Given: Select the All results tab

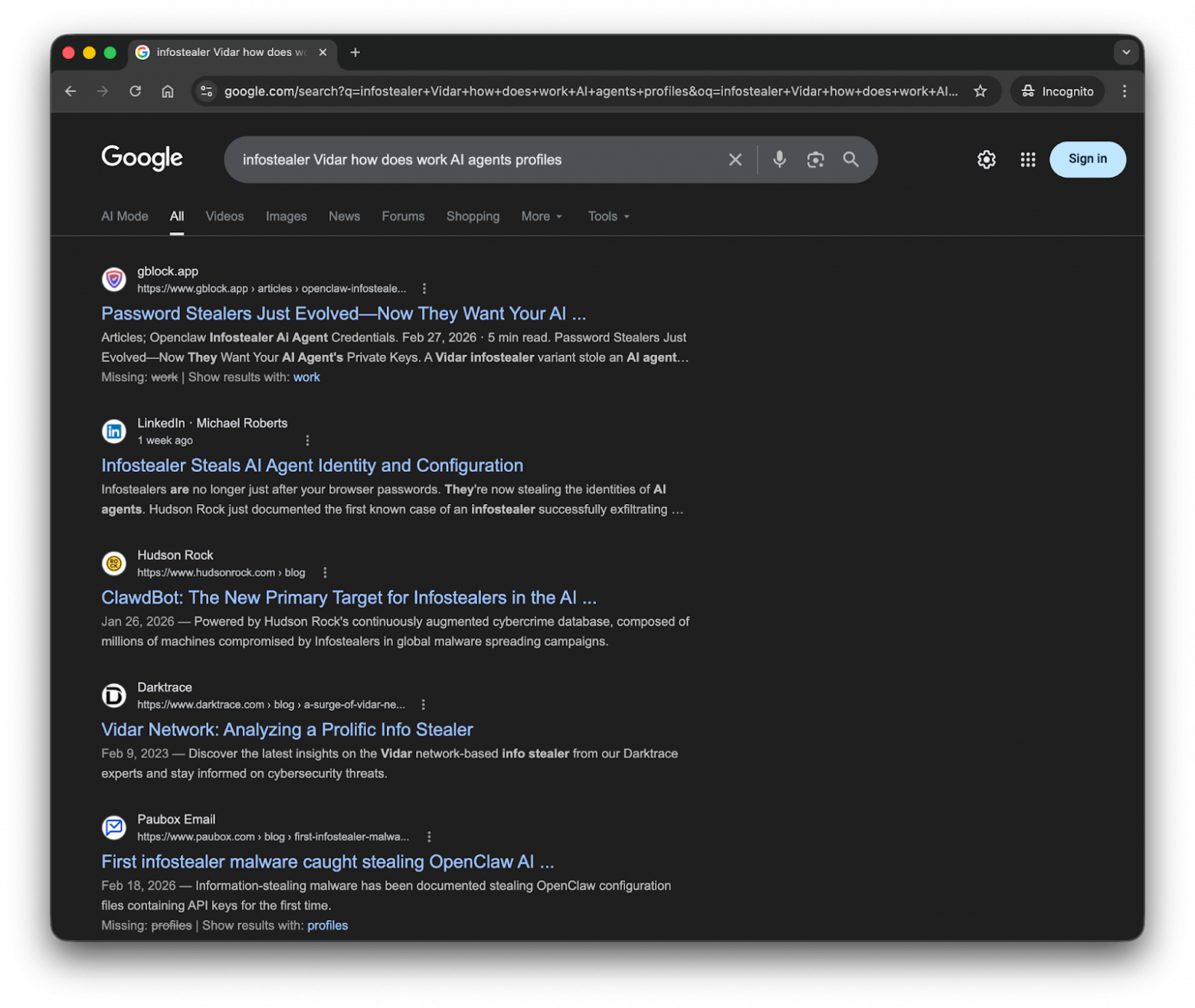Looking at the screenshot, I should click(x=177, y=216).
